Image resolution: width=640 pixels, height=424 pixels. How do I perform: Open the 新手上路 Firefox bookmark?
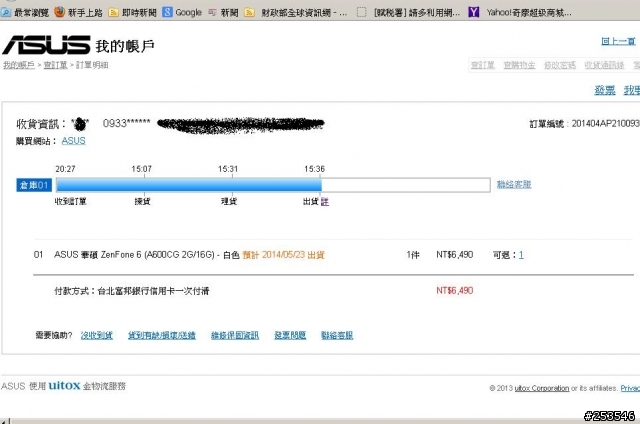click(78, 12)
